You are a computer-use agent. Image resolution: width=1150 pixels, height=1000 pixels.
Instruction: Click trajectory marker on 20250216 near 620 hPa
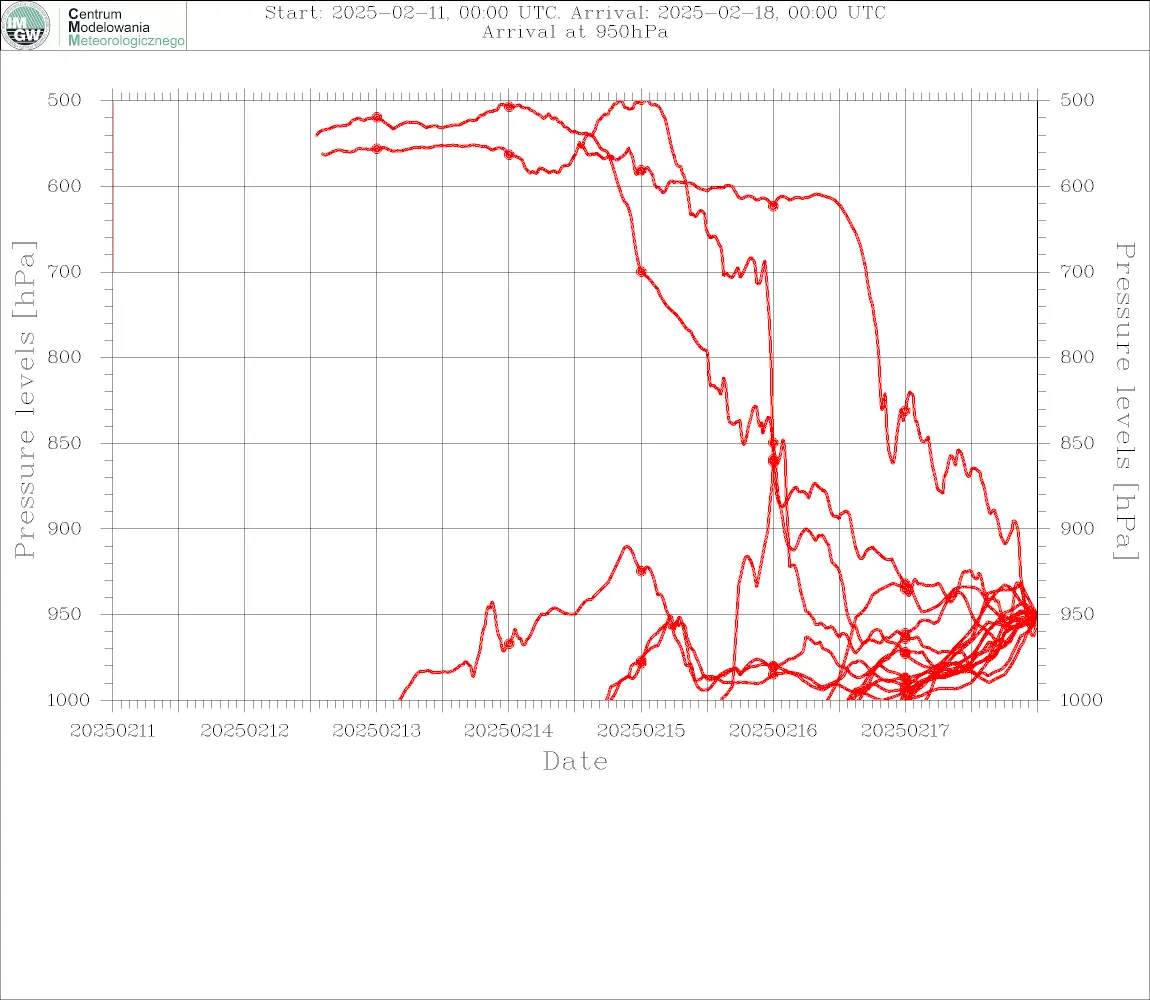pos(773,205)
